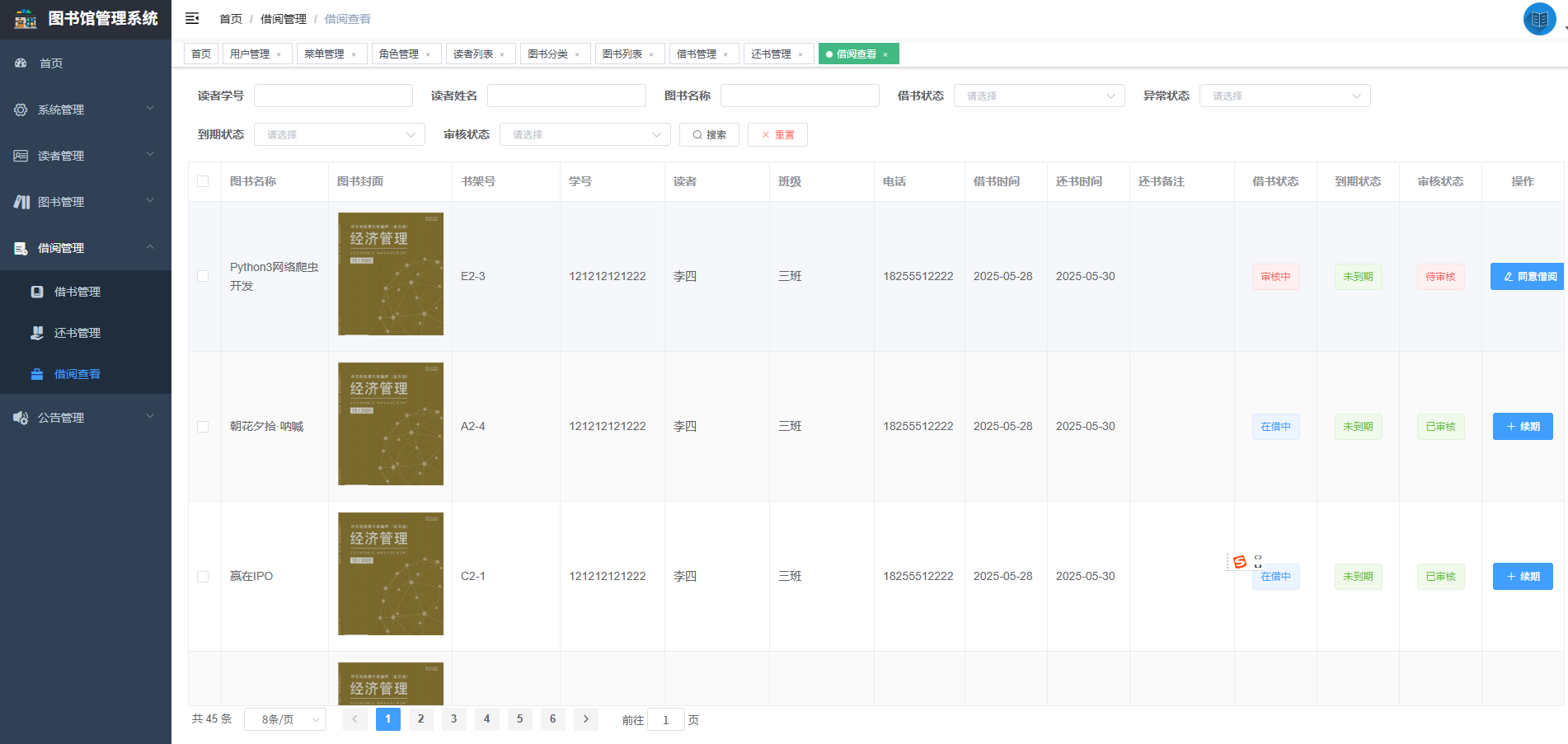1568x744 pixels.
Task: Switch to the 图书列表 tab
Action: tap(624, 53)
